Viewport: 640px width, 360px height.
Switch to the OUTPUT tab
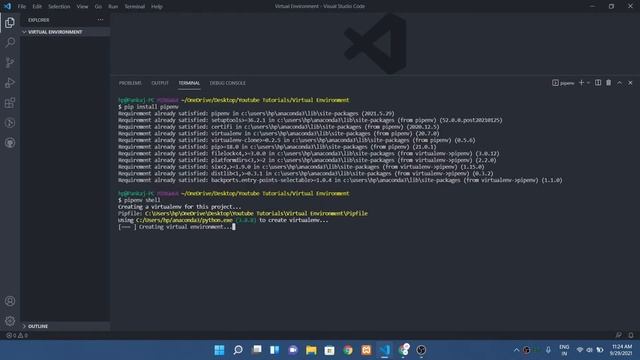(160, 83)
